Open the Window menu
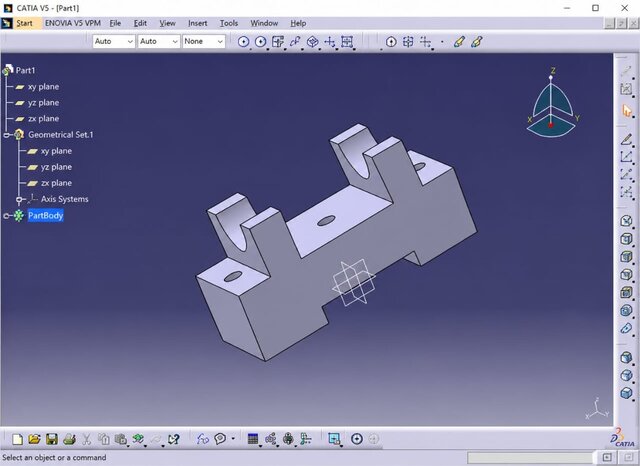Viewport: 640px width, 466px height. point(264,23)
